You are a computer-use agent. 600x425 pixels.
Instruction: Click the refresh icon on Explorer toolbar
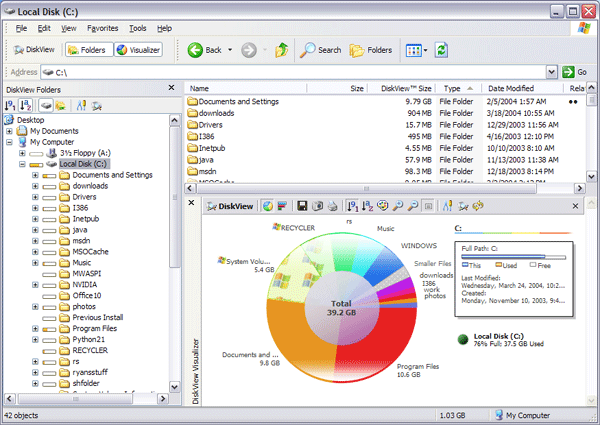coord(441,50)
